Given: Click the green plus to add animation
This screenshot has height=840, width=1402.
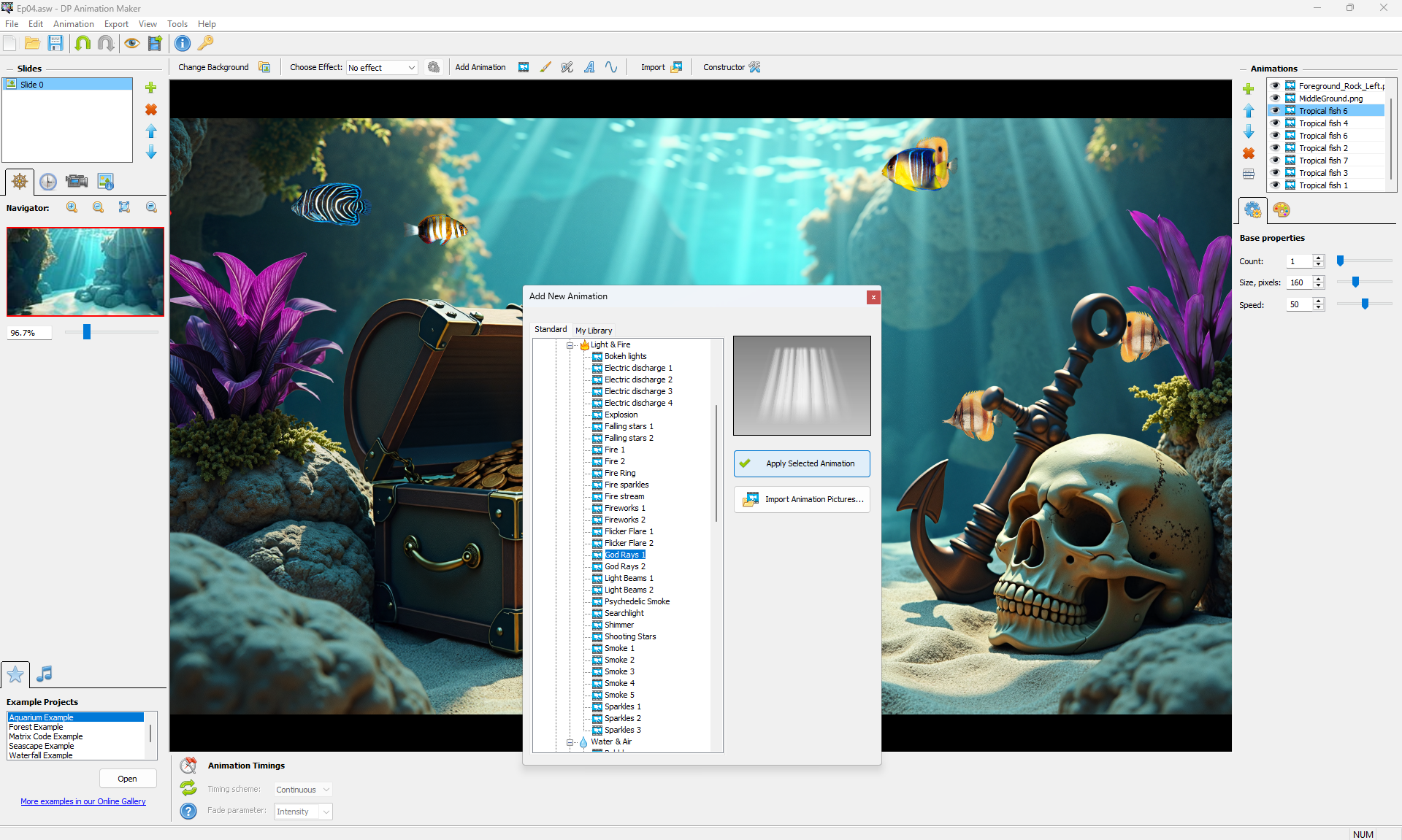Looking at the screenshot, I should point(1249,89).
